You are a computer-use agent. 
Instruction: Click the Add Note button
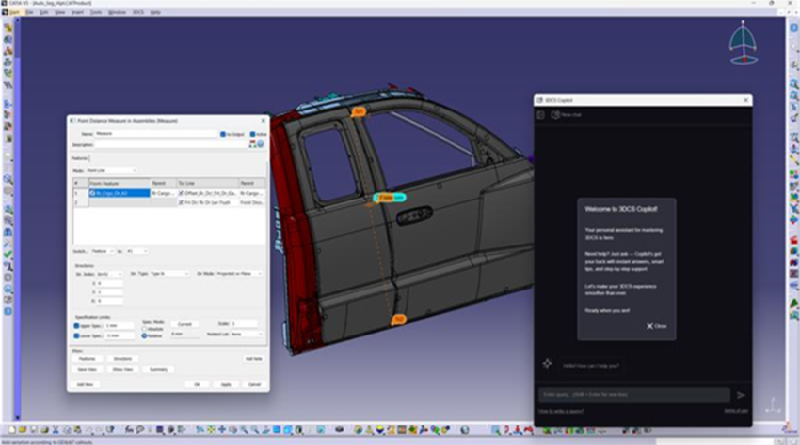coord(254,359)
